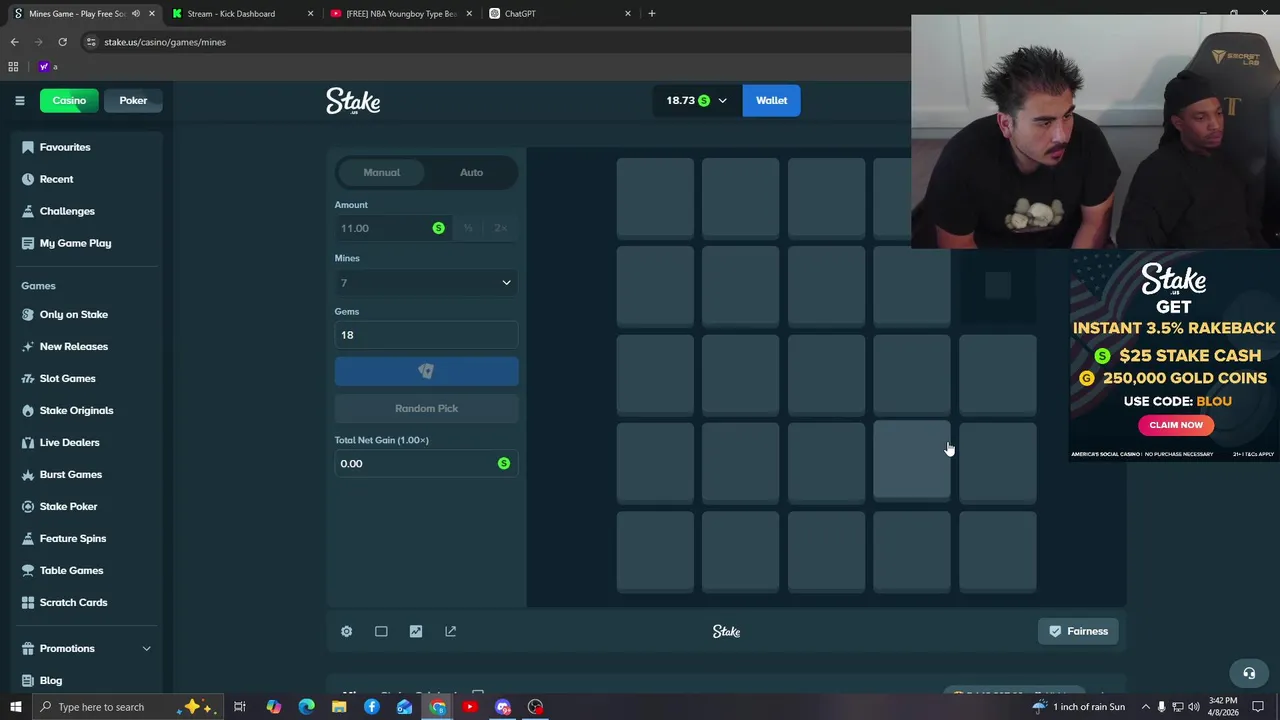This screenshot has width=1280, height=720.
Task: Open Recent in sidebar
Action: [88, 179]
